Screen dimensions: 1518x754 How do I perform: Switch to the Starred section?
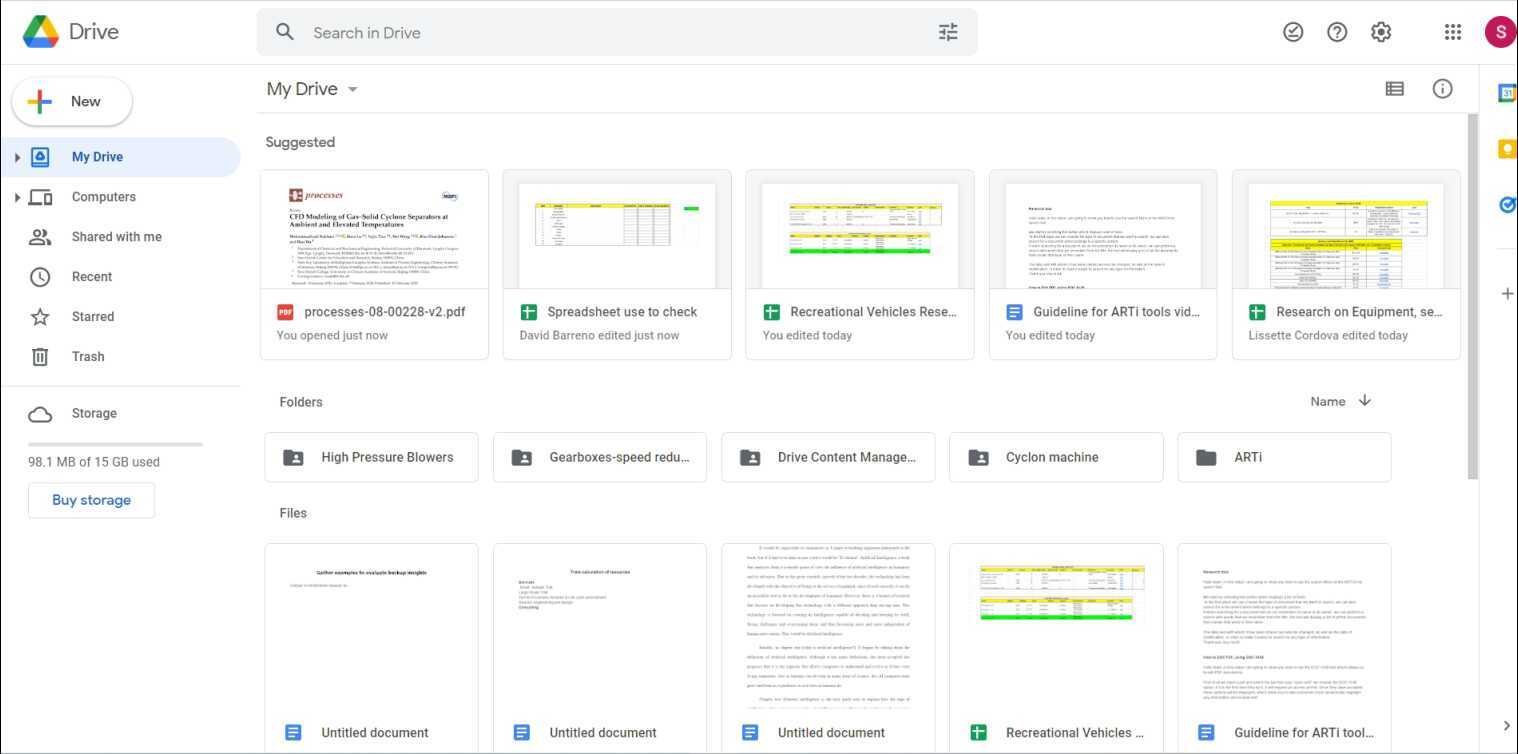[x=92, y=316]
